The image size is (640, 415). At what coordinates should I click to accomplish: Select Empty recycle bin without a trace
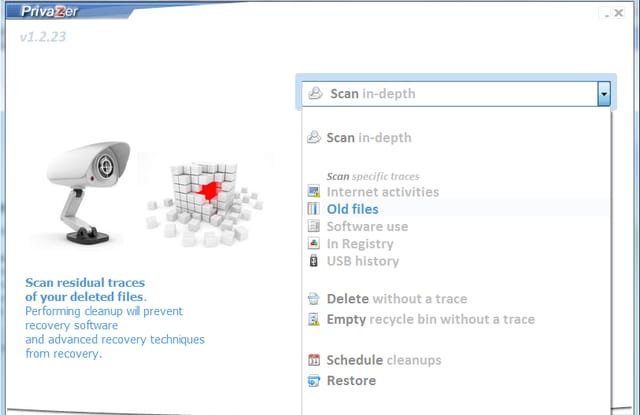pyautogui.click(x=431, y=319)
